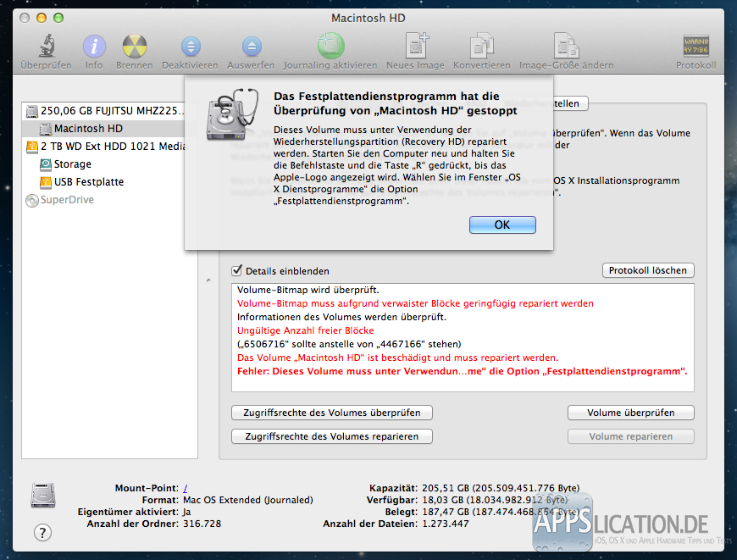Click the log line Volume-Bitmap wird überprüft

pyautogui.click(x=308, y=290)
